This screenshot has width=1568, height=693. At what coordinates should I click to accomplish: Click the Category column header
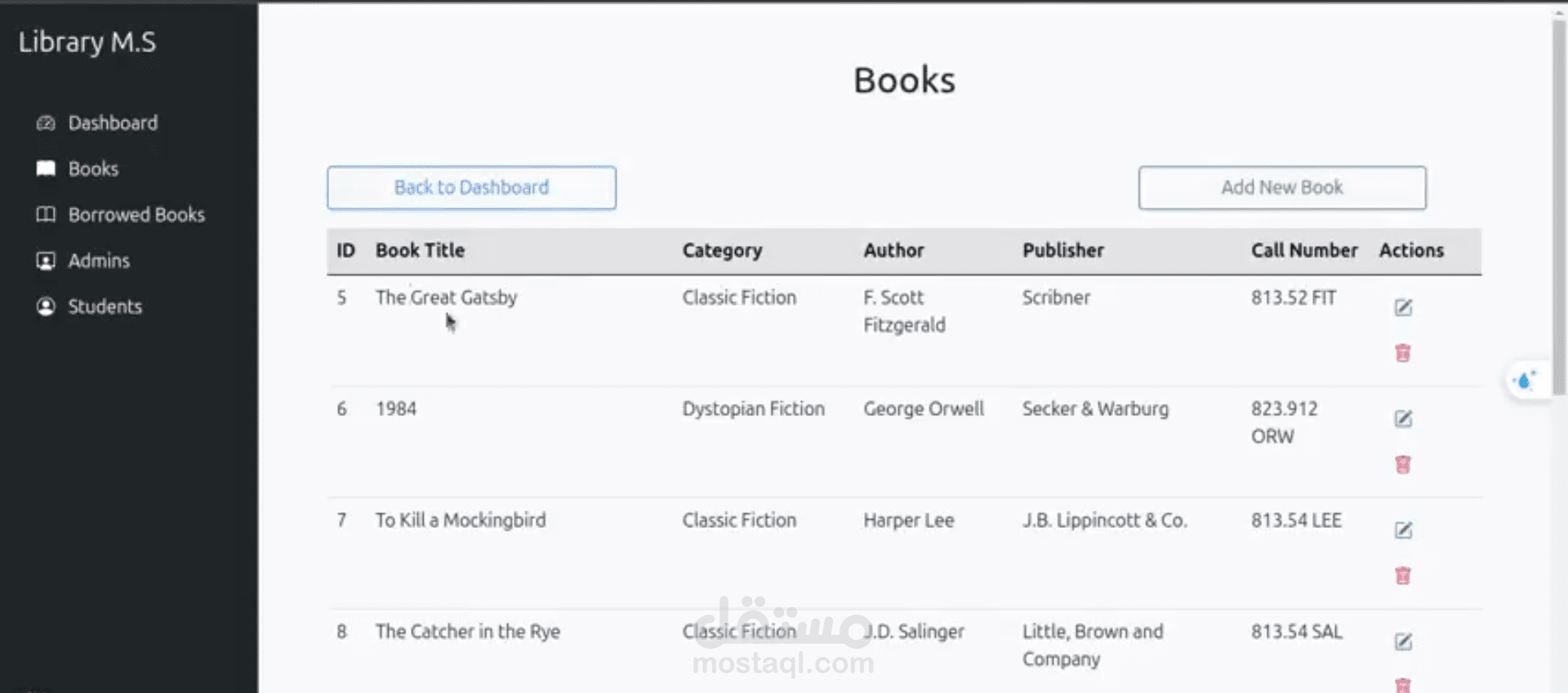click(x=722, y=251)
